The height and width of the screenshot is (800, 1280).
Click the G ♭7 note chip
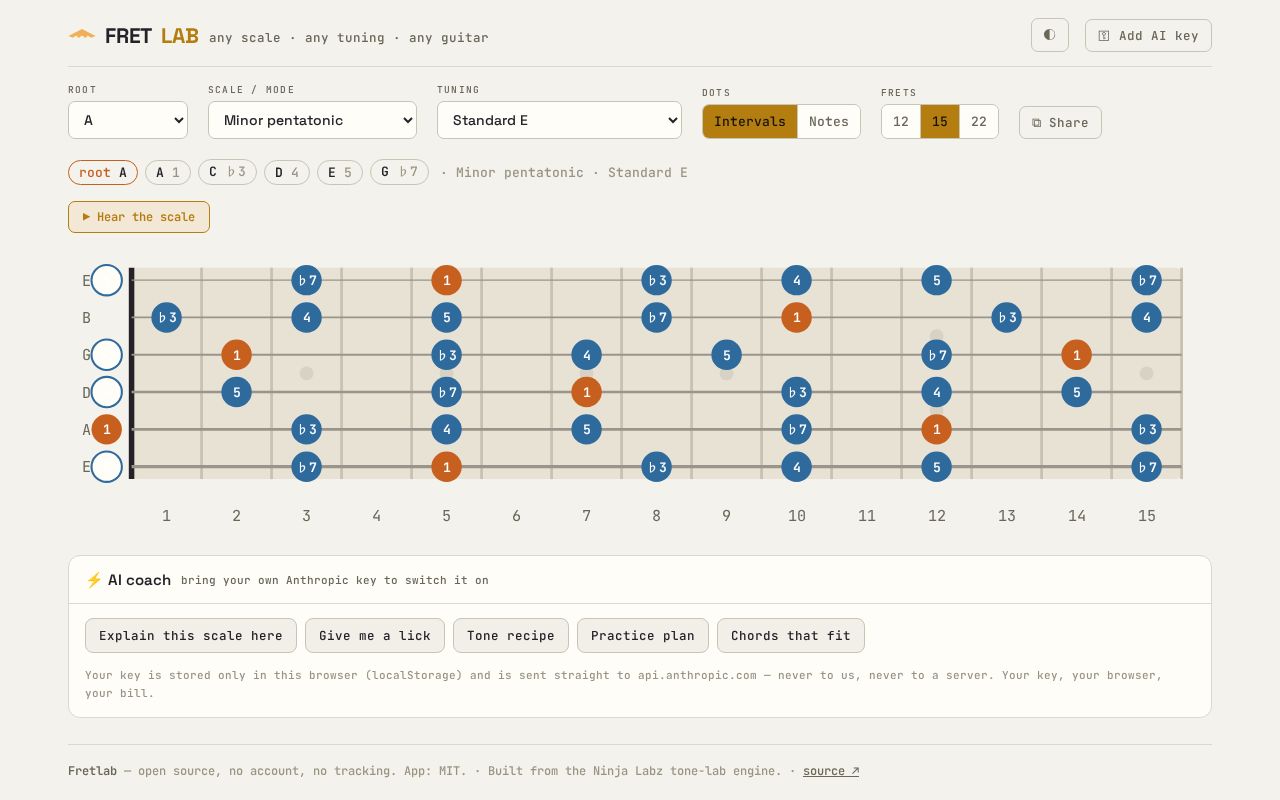[399, 172]
